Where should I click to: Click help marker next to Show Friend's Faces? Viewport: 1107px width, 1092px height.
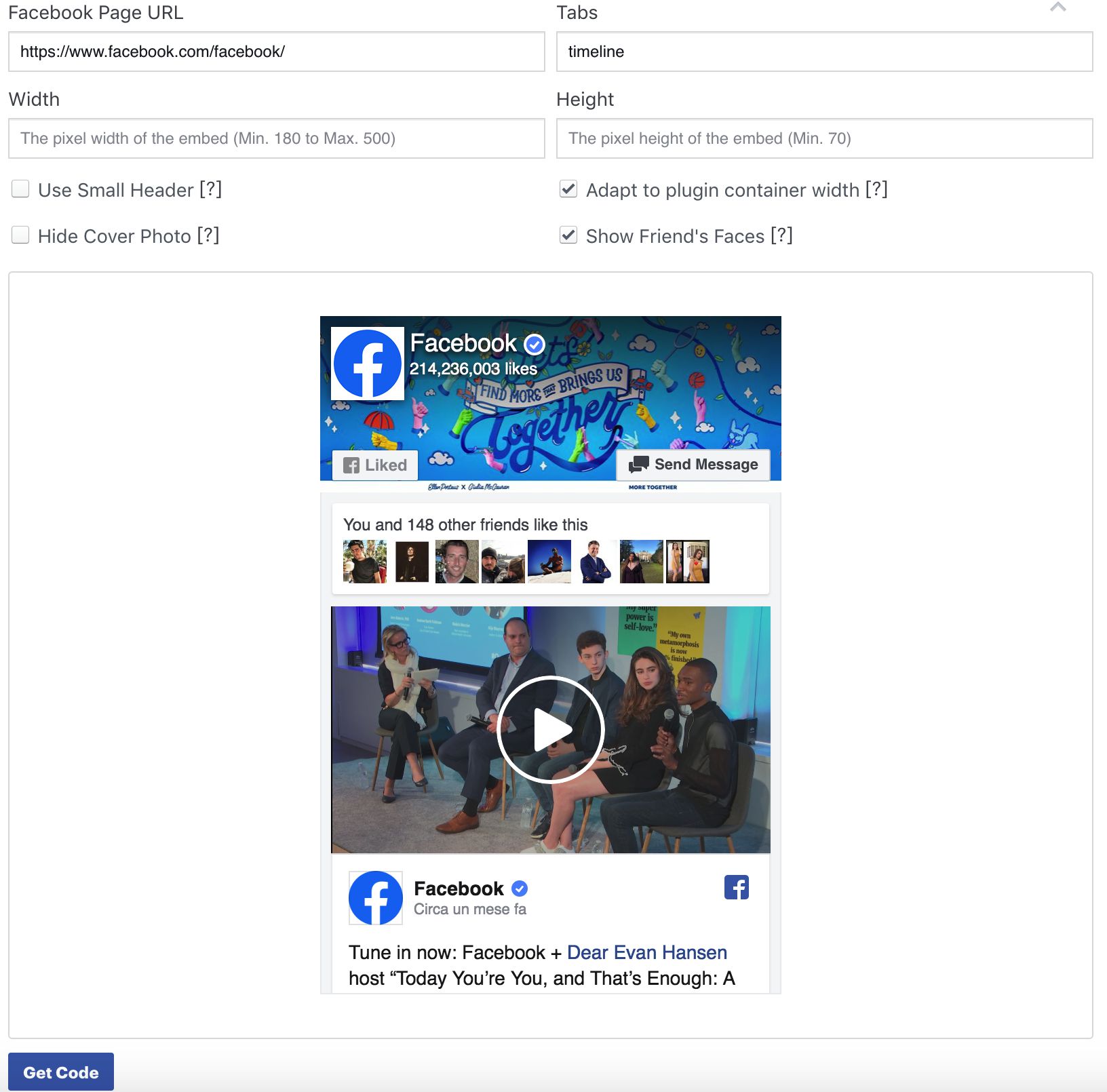(x=781, y=235)
